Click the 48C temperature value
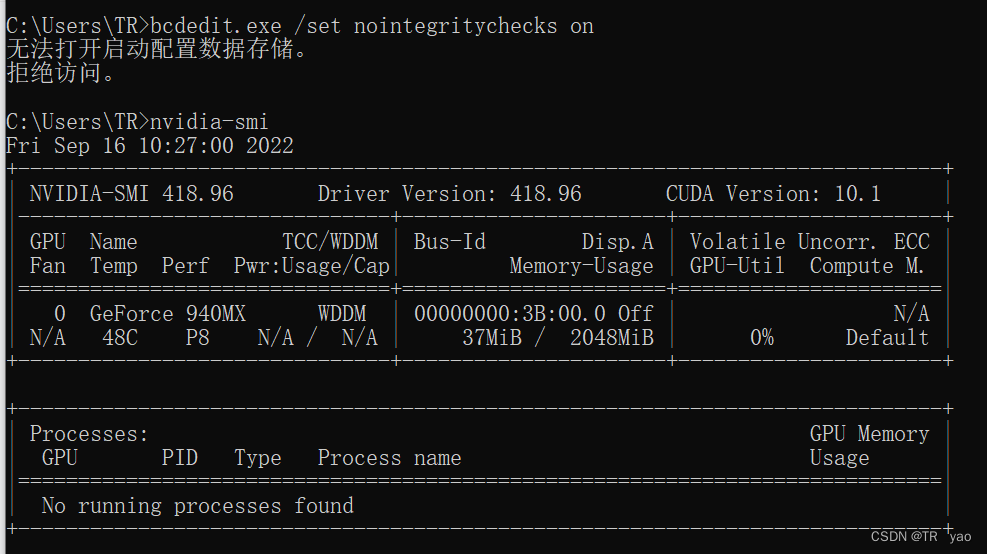The image size is (987, 554). (x=120, y=338)
